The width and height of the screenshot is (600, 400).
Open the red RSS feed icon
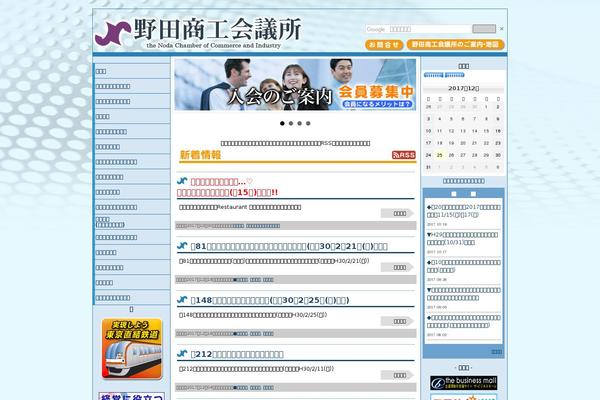(x=404, y=155)
